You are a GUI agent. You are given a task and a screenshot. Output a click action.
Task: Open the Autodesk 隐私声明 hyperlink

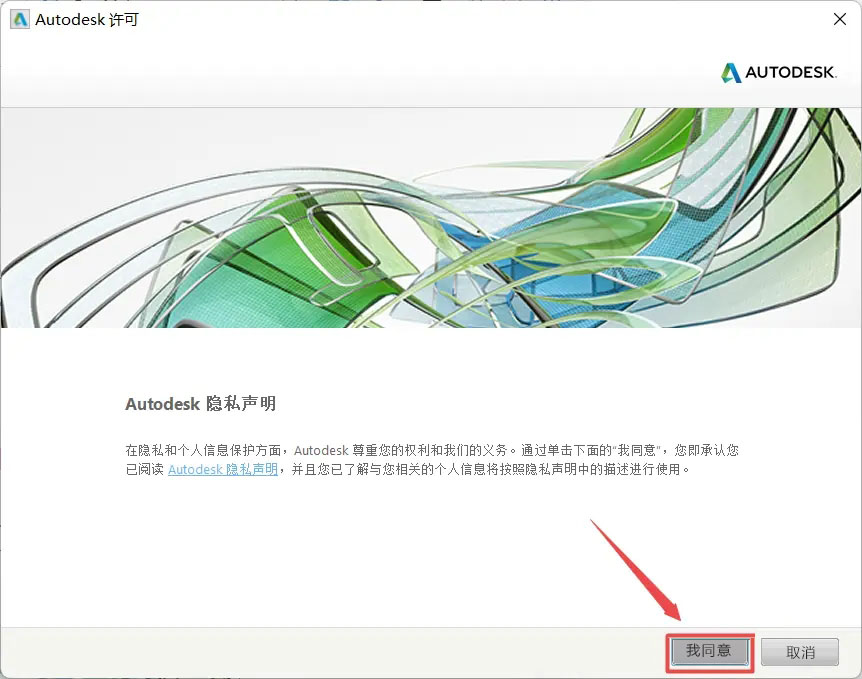coord(223,470)
